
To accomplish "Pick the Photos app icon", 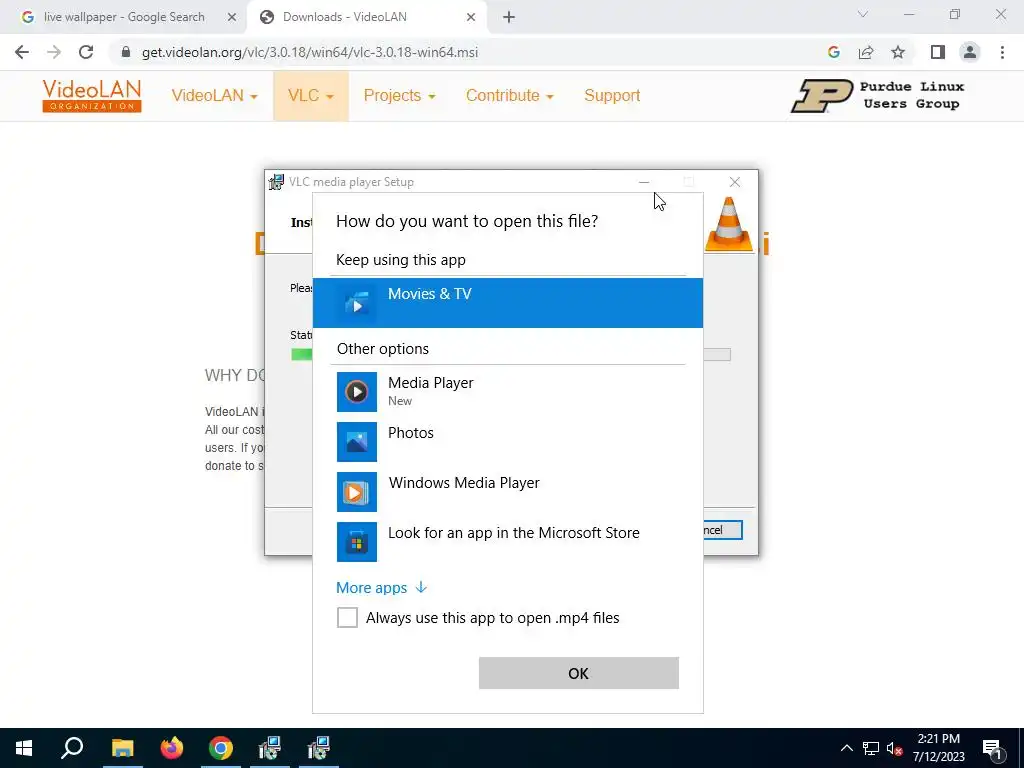I will (x=357, y=441).
